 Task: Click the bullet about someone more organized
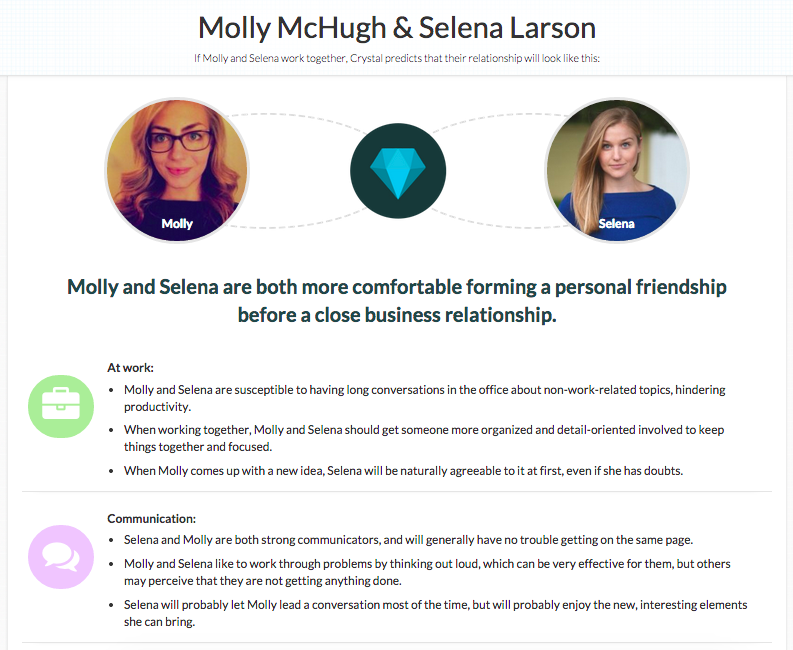click(420, 438)
